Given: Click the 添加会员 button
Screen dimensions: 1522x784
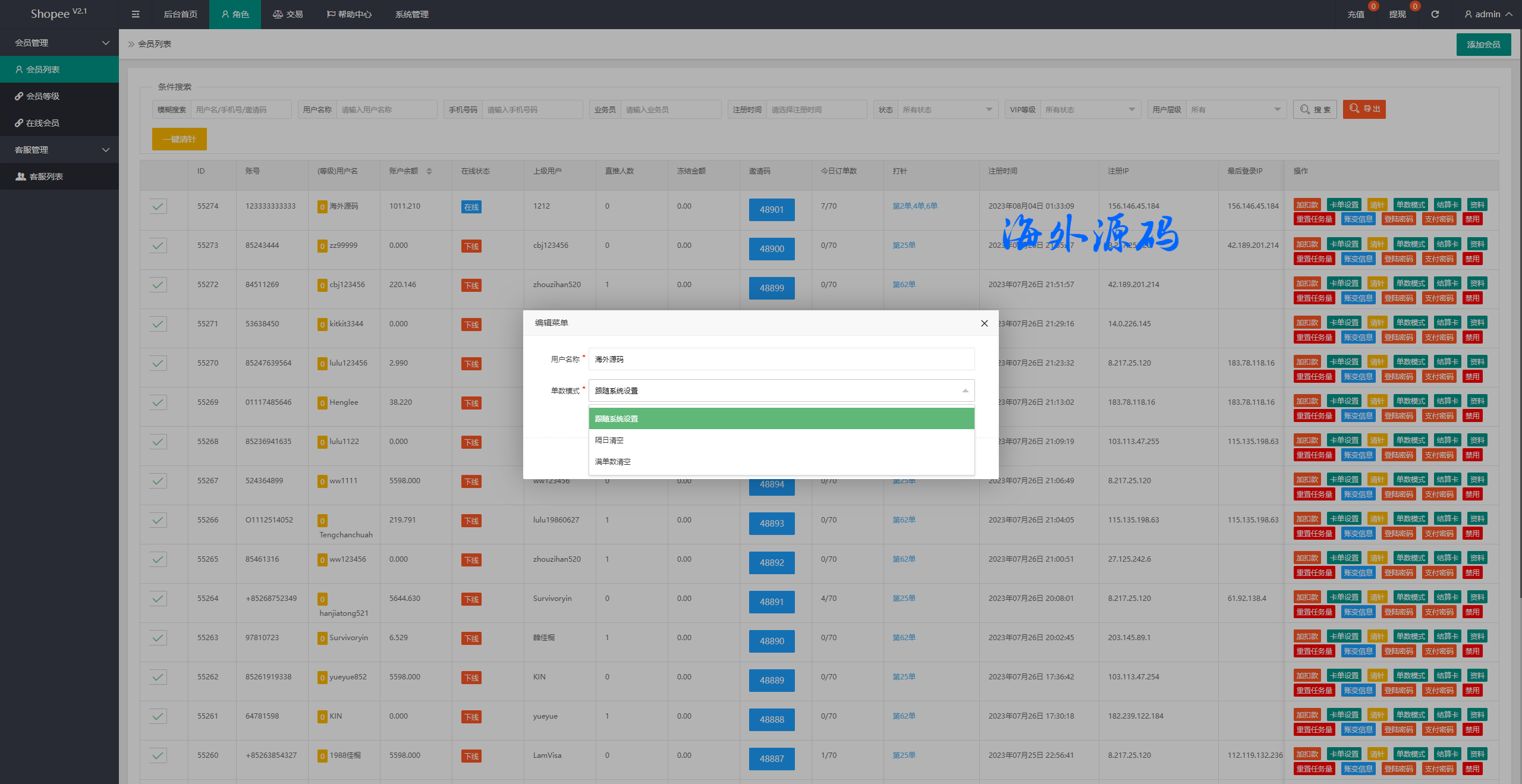Looking at the screenshot, I should [x=1483, y=45].
